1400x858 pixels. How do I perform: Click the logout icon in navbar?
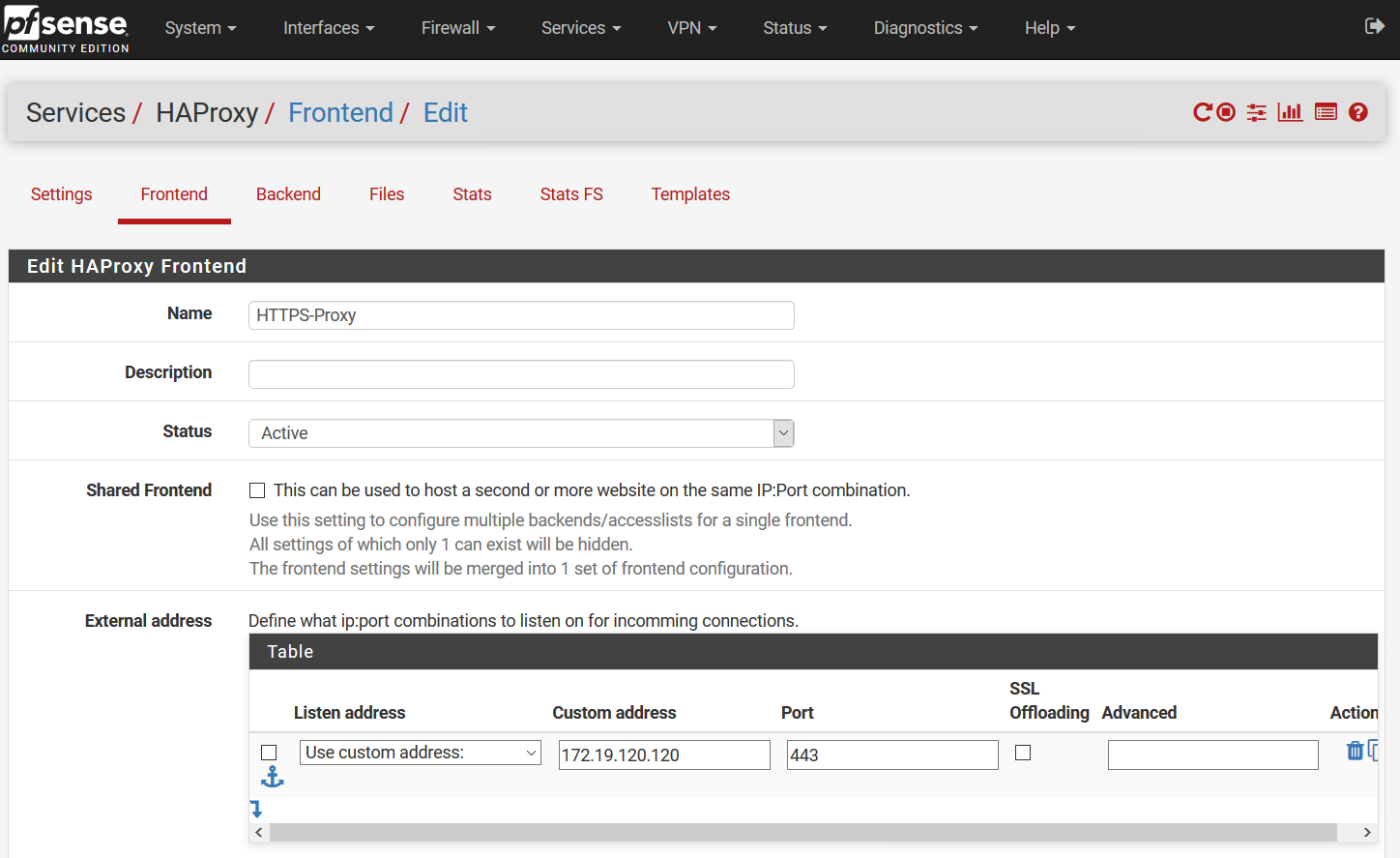pos(1374,26)
